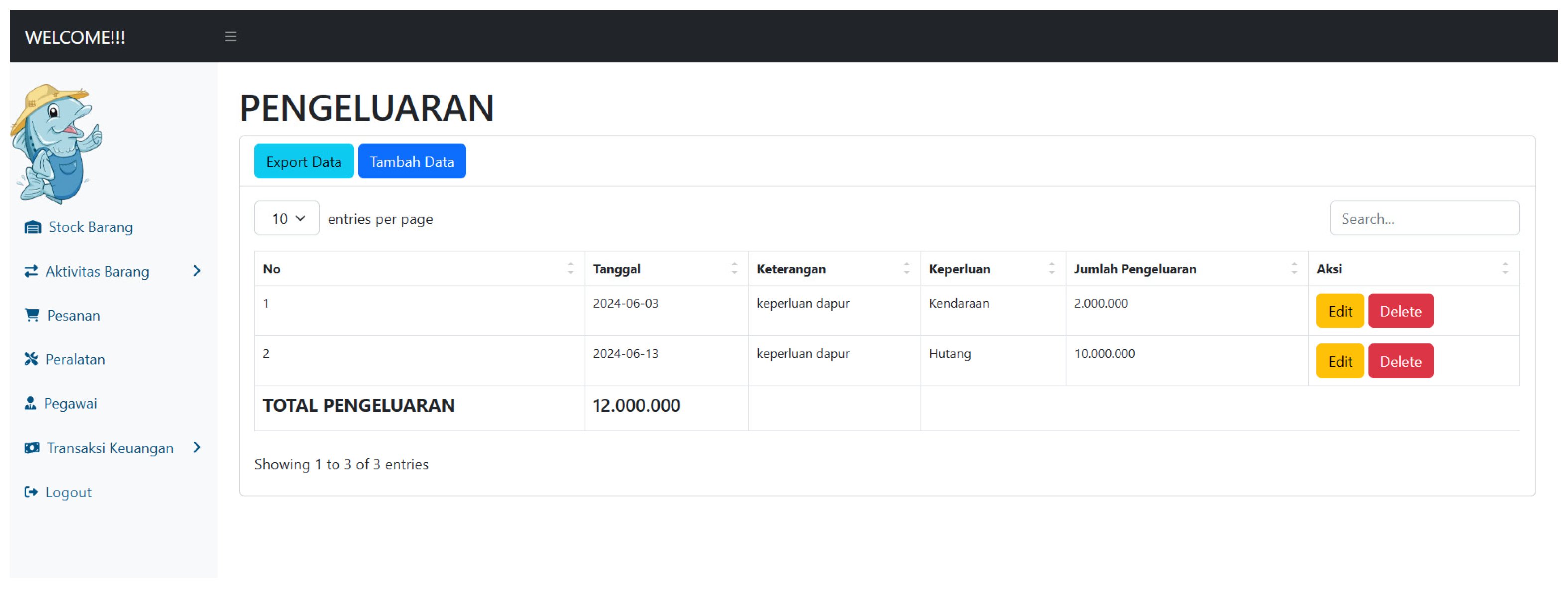Click the Pesanan shopping cart icon
This screenshot has width=1568, height=589.
32,315
